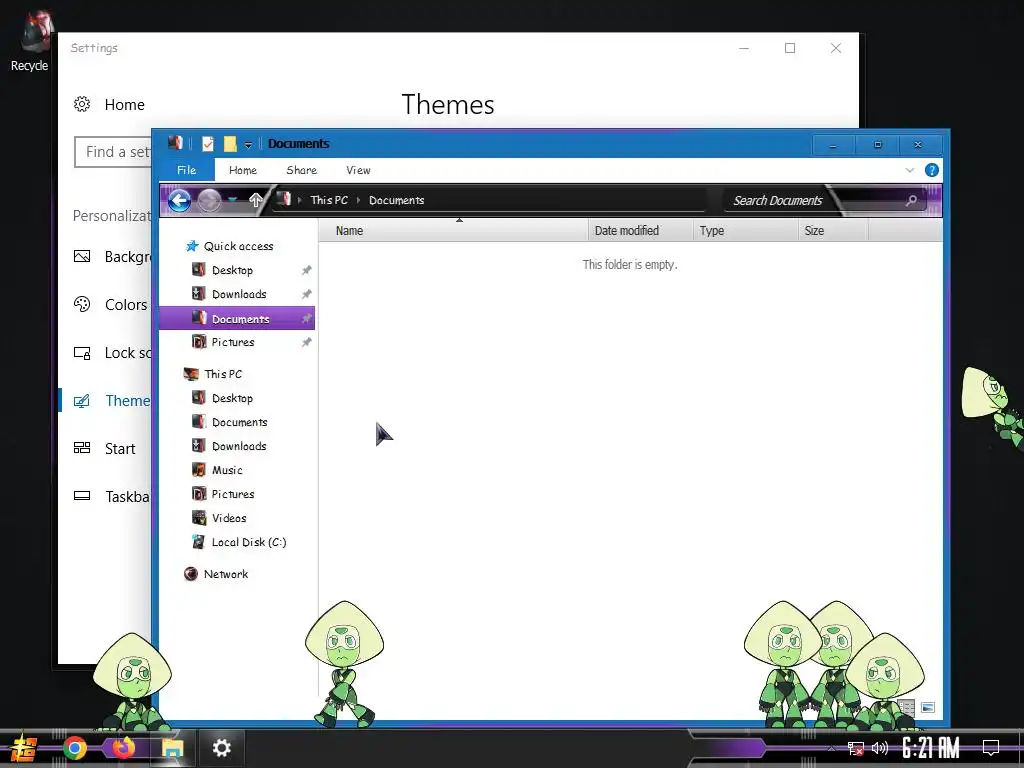Viewport: 1024px width, 768px height.
Task: Open Videos folder under This PC
Action: click(x=229, y=519)
